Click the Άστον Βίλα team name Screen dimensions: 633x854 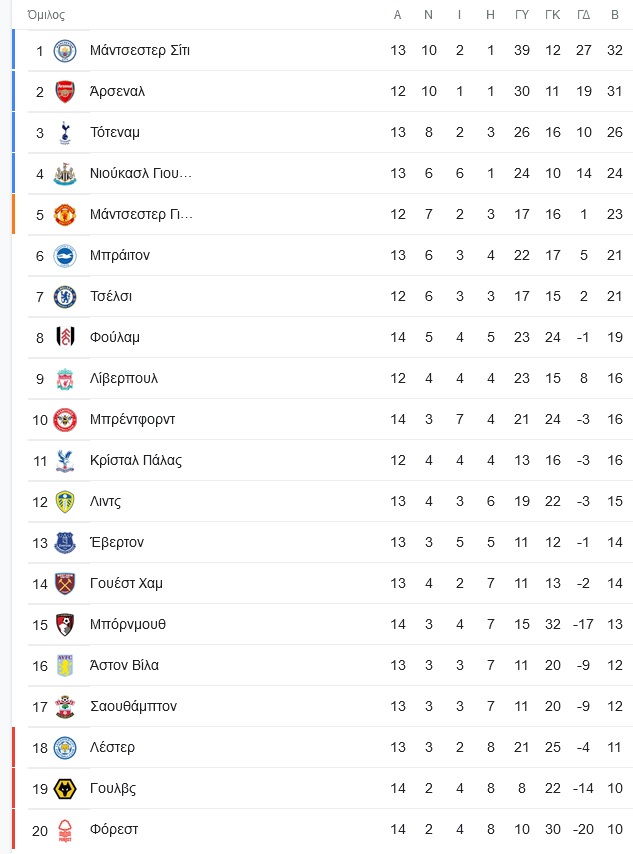point(124,665)
